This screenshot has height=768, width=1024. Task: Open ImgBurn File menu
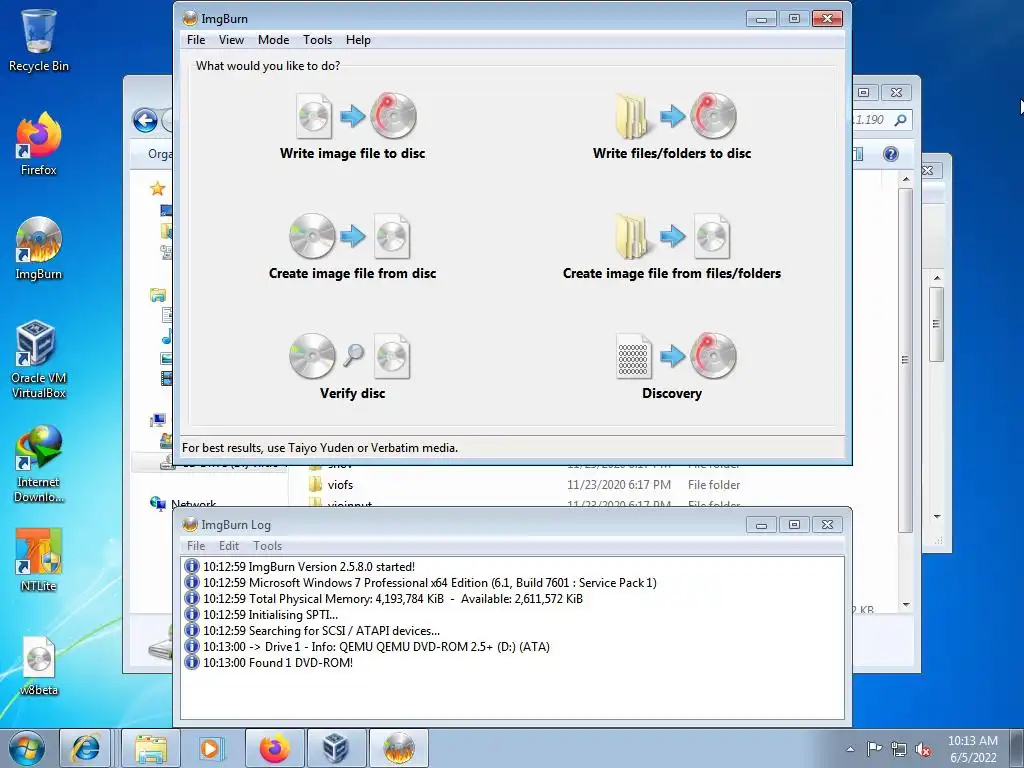pos(196,40)
